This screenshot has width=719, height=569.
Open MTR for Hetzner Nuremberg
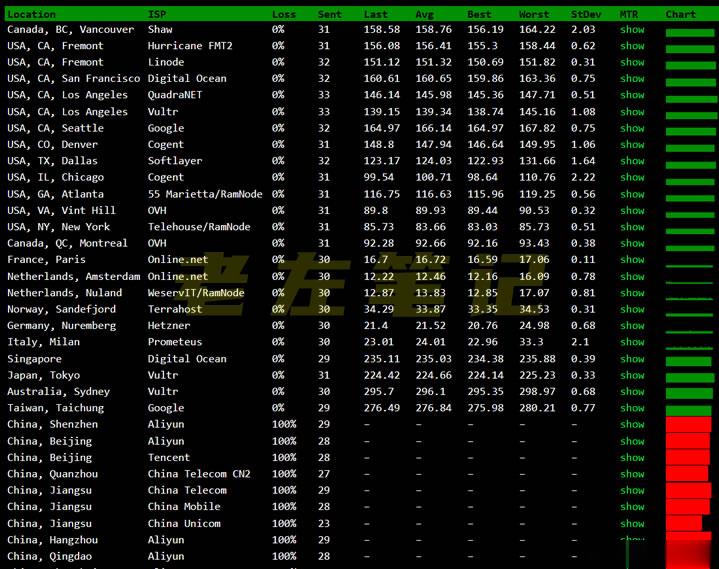click(x=632, y=326)
